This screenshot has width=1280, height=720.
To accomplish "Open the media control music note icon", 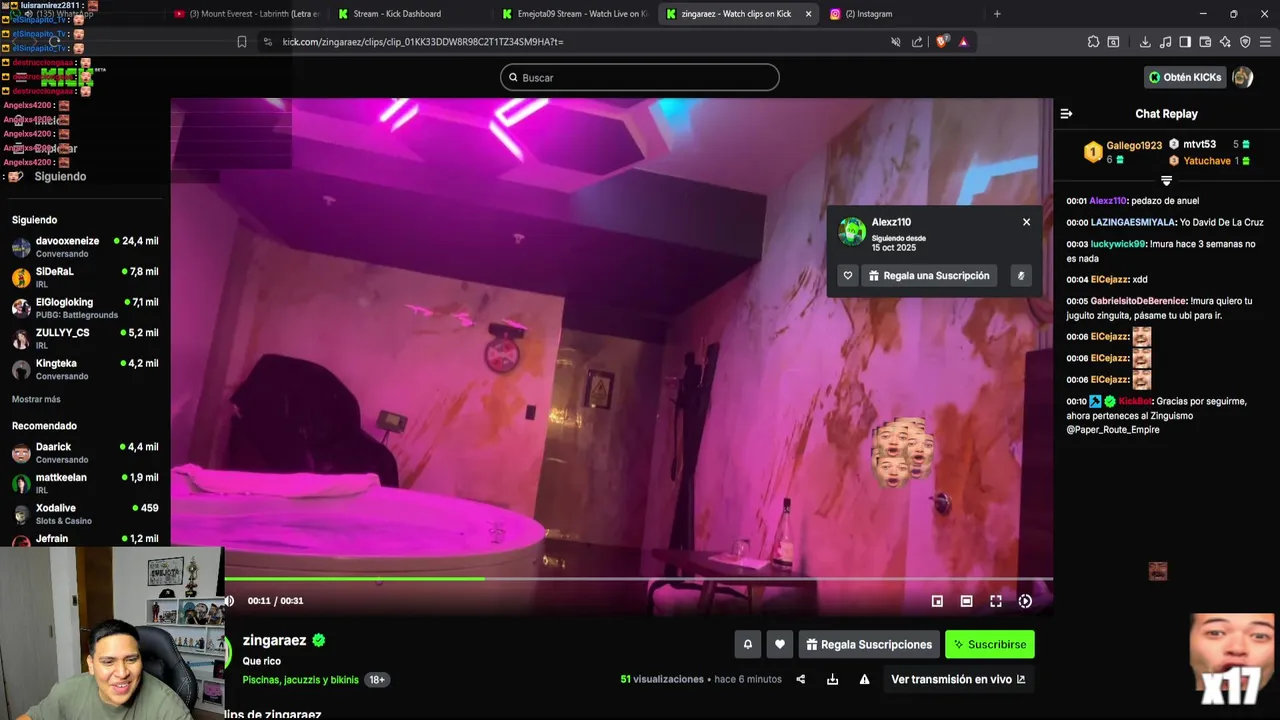I will click(x=1165, y=42).
